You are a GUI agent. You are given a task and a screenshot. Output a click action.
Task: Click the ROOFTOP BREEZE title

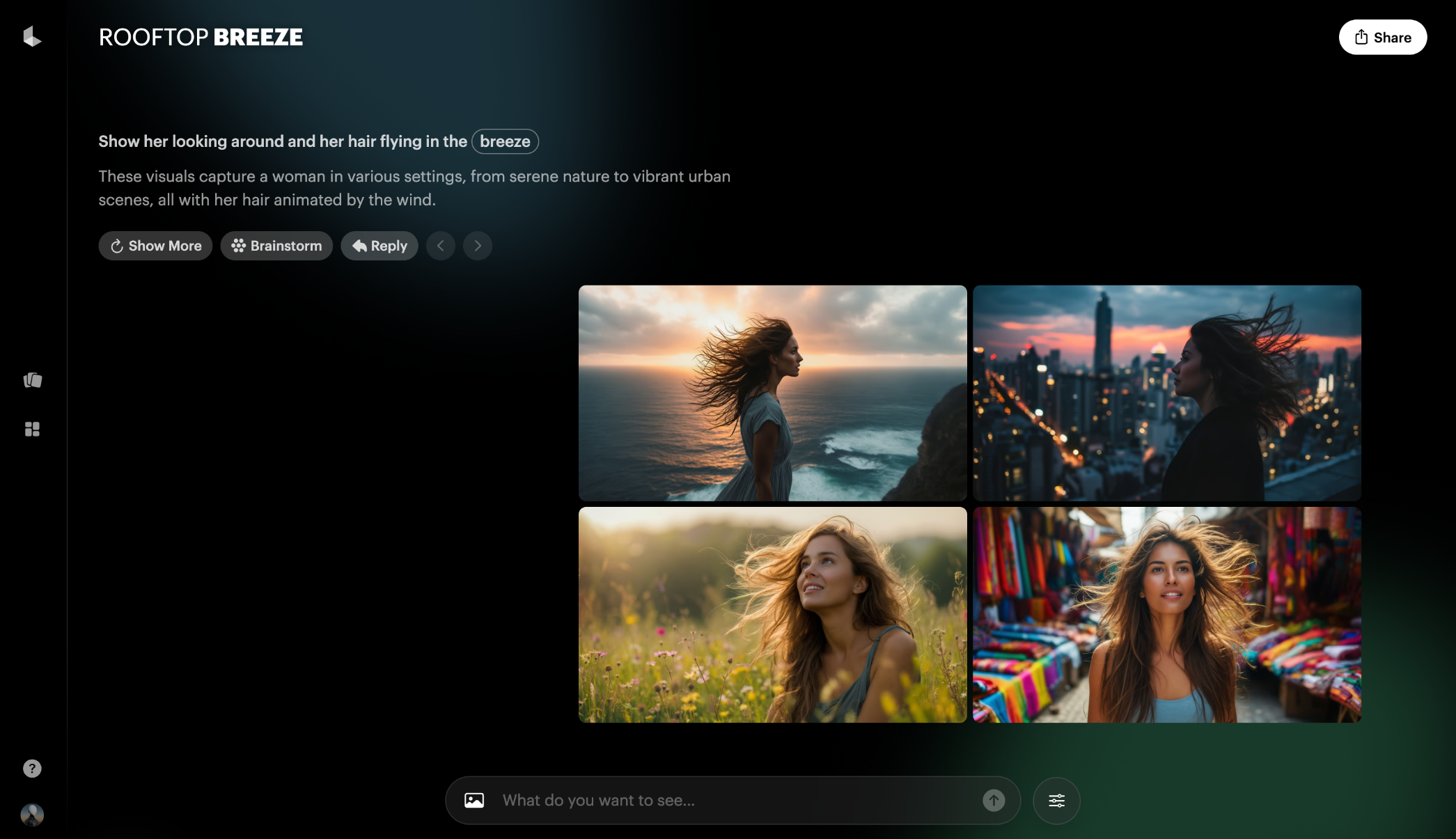(201, 37)
